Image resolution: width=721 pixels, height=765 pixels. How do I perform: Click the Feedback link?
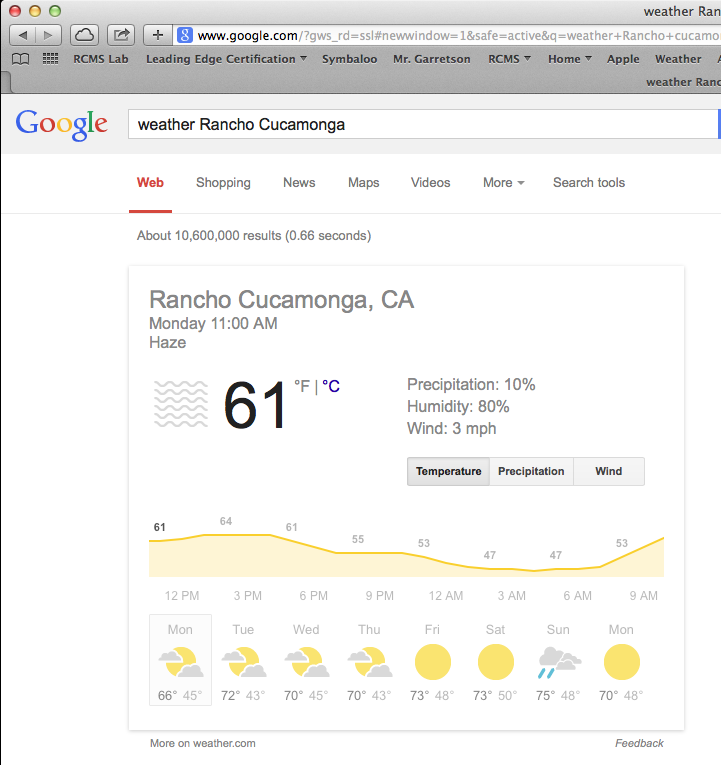(x=639, y=743)
